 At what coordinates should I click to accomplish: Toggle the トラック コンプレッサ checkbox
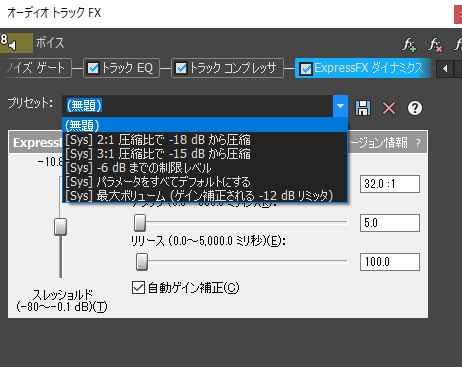coord(181,68)
